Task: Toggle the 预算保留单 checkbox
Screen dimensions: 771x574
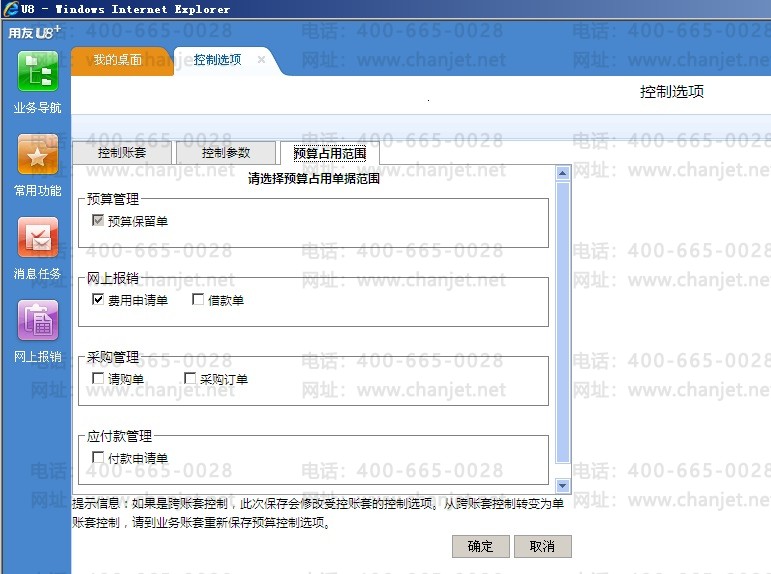Action: point(97,220)
